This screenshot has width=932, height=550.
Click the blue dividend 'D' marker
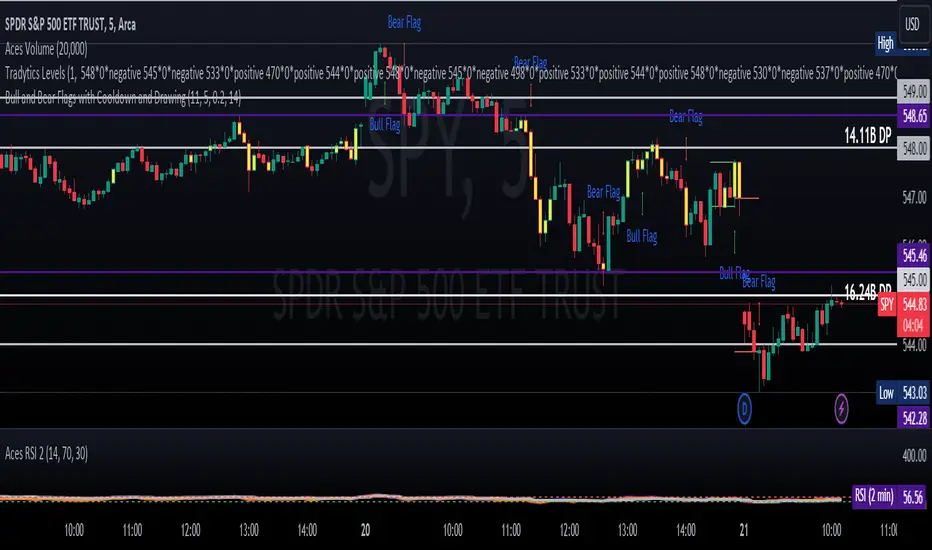pos(744,408)
